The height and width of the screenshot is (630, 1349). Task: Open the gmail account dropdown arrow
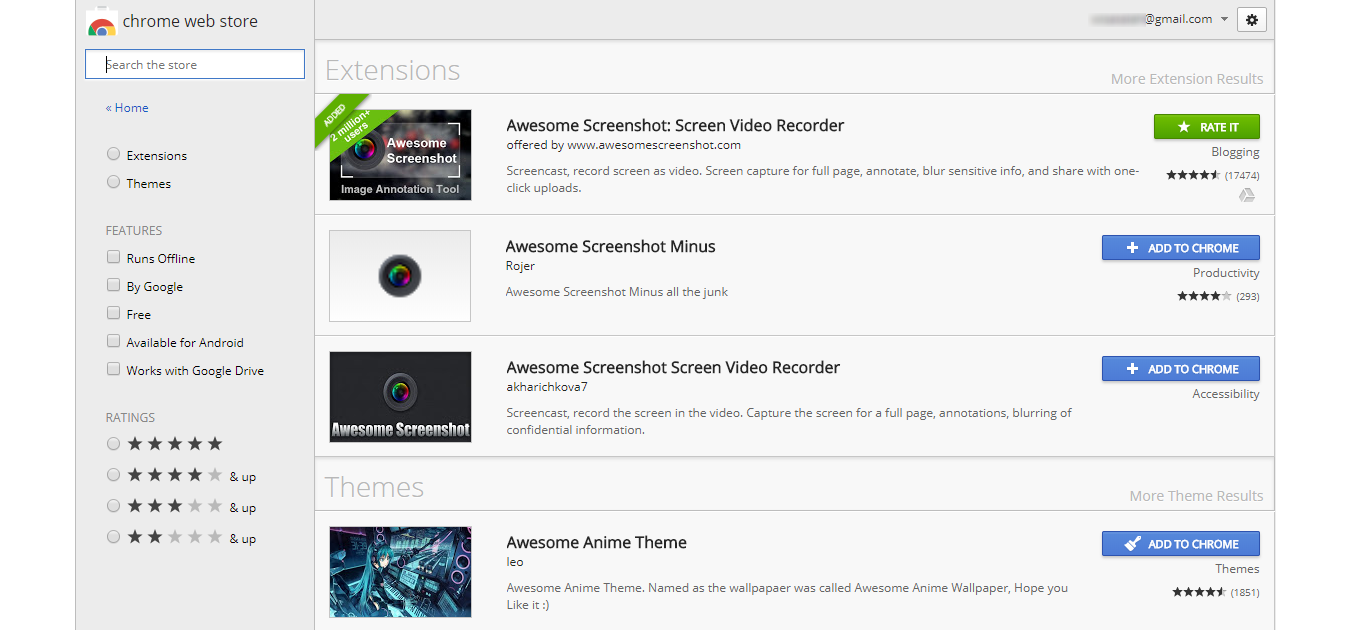click(1224, 20)
